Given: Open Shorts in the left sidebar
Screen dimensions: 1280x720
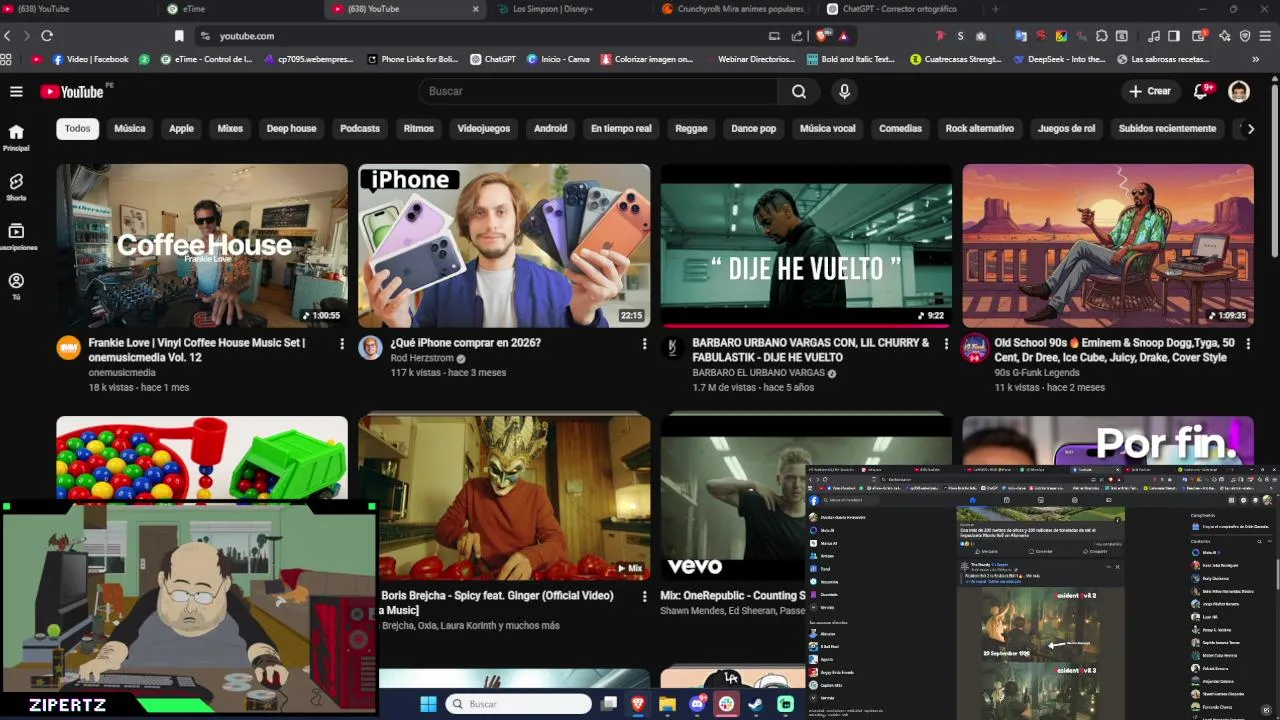Looking at the screenshot, I should [16, 187].
